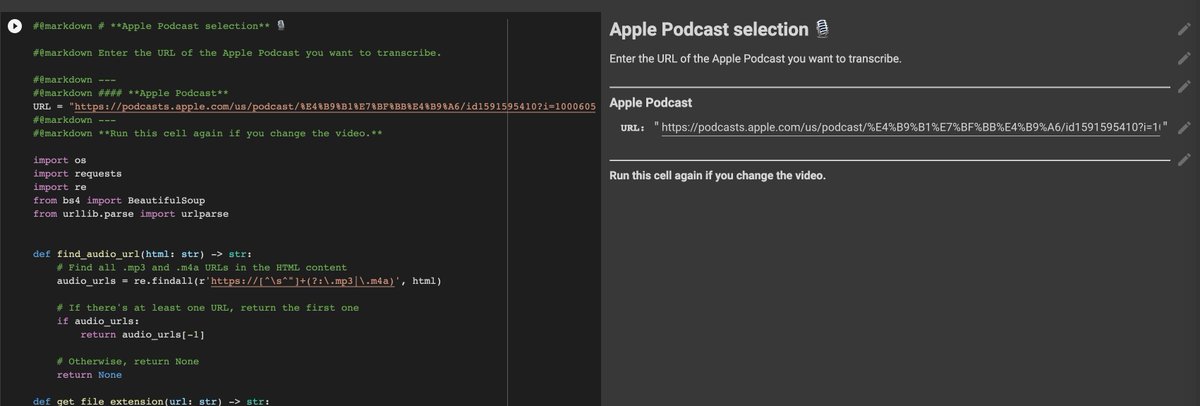Click the 'return None' code line
The width and height of the screenshot is (1200, 406).
[x=89, y=375]
